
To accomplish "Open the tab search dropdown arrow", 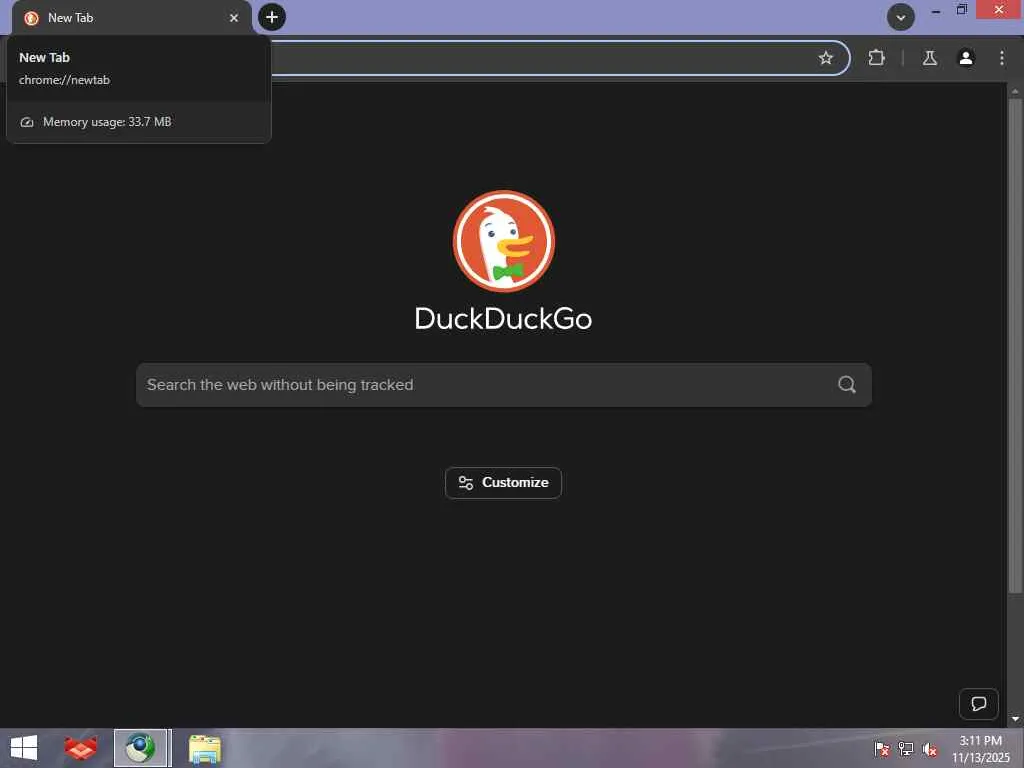I will pyautogui.click(x=901, y=18).
